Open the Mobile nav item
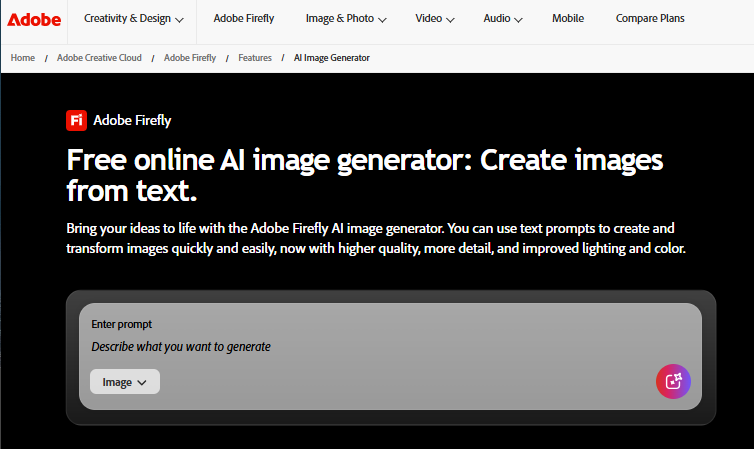 tap(568, 18)
